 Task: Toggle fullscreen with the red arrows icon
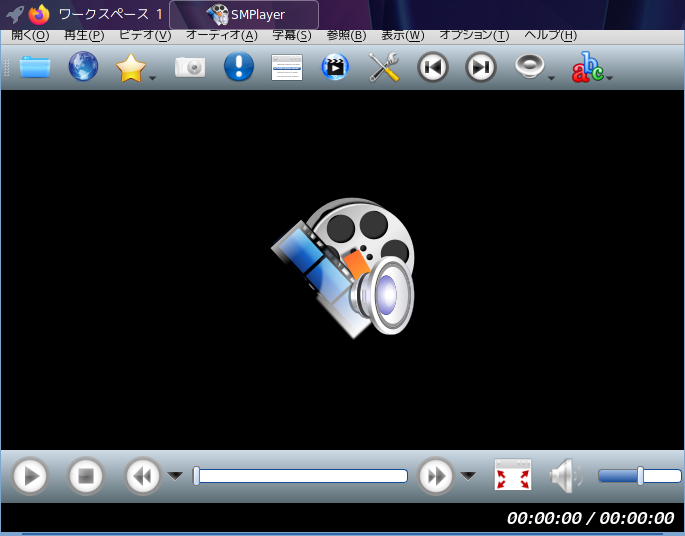(513, 474)
